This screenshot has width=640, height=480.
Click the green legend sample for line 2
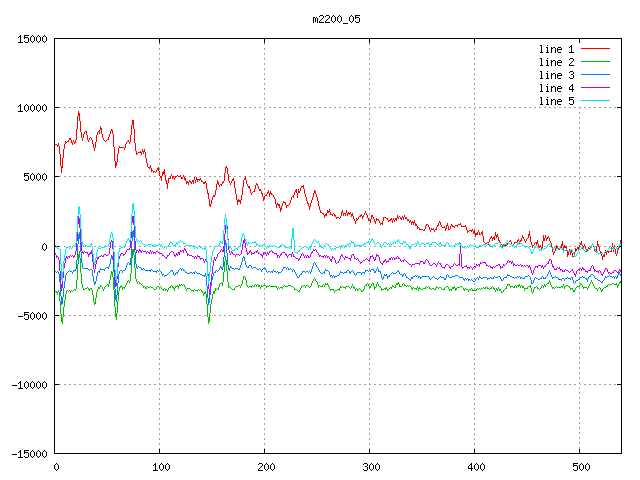[596, 62]
